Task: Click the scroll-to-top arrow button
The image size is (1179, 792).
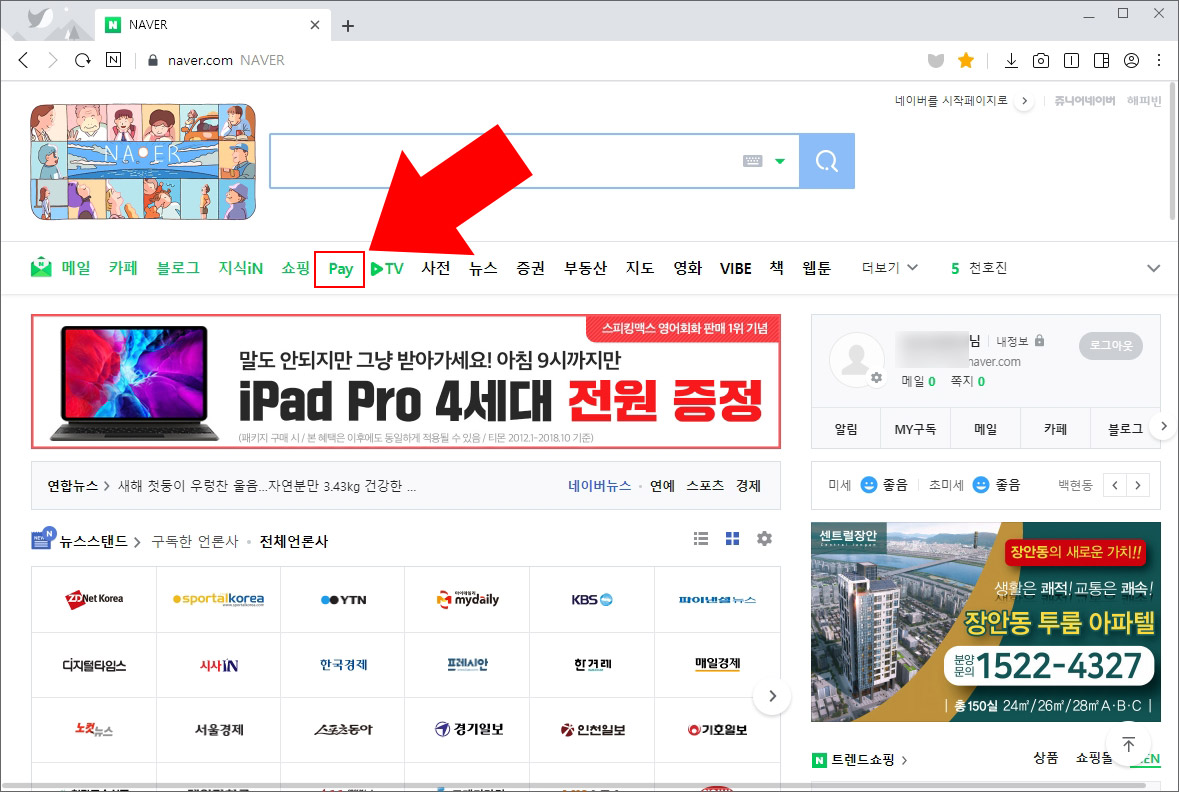Action: click(1129, 744)
